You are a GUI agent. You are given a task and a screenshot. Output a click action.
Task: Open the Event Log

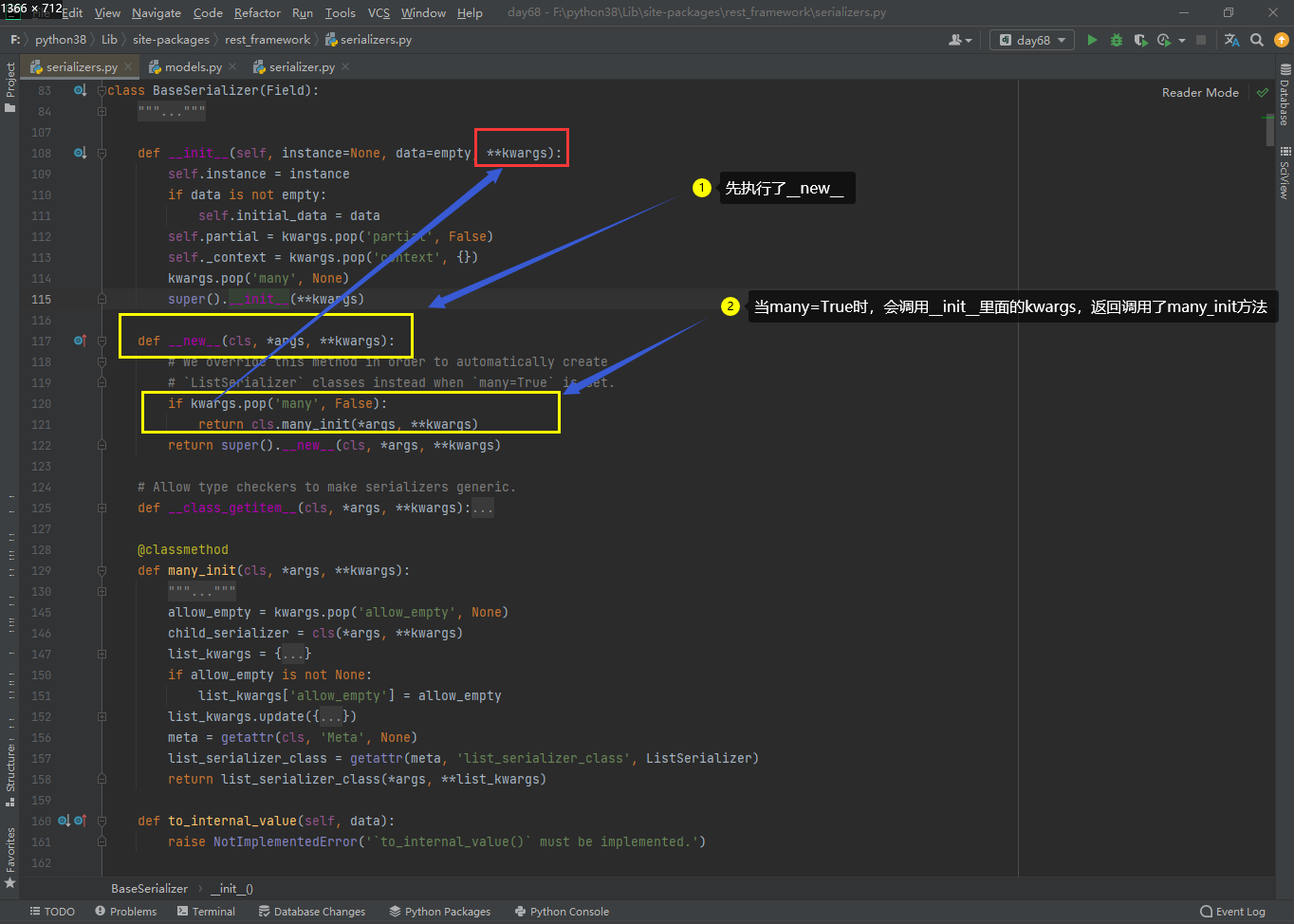[x=1232, y=912]
